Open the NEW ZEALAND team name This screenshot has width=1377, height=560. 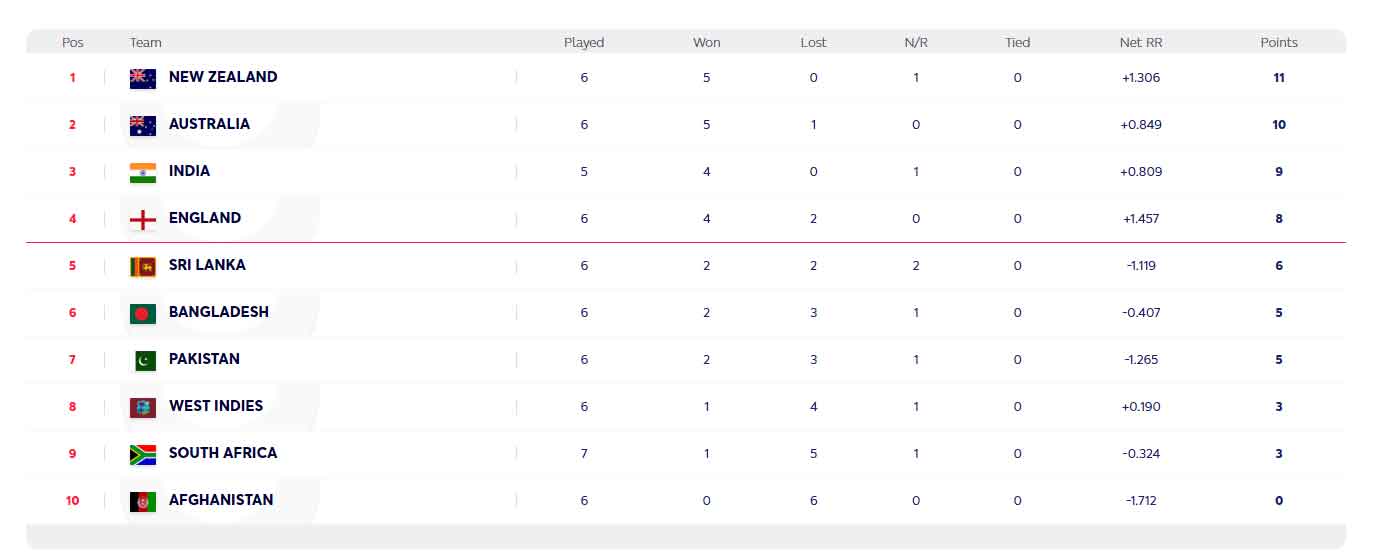tap(223, 77)
